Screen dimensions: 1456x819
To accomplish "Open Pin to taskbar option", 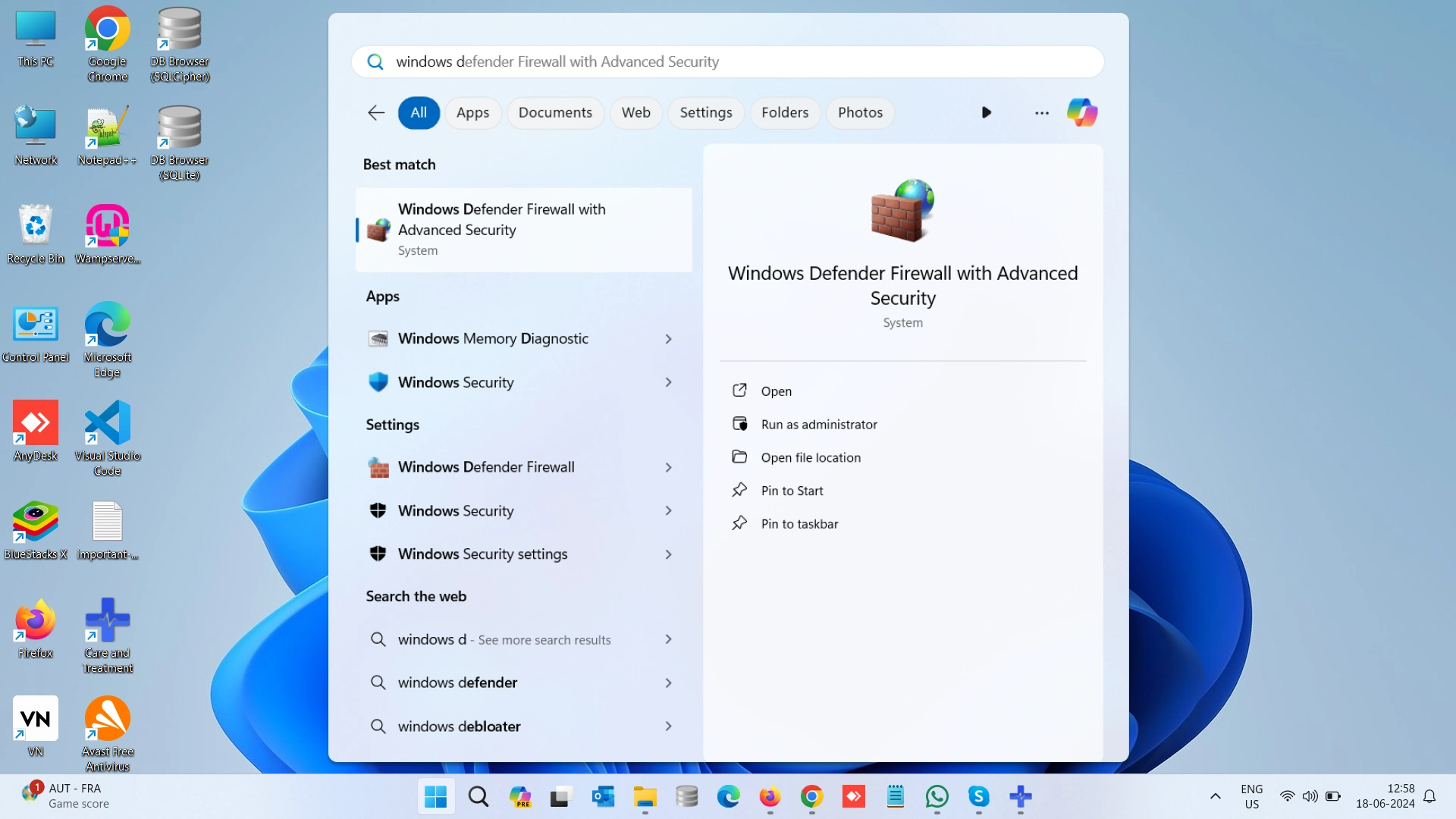I will click(799, 523).
